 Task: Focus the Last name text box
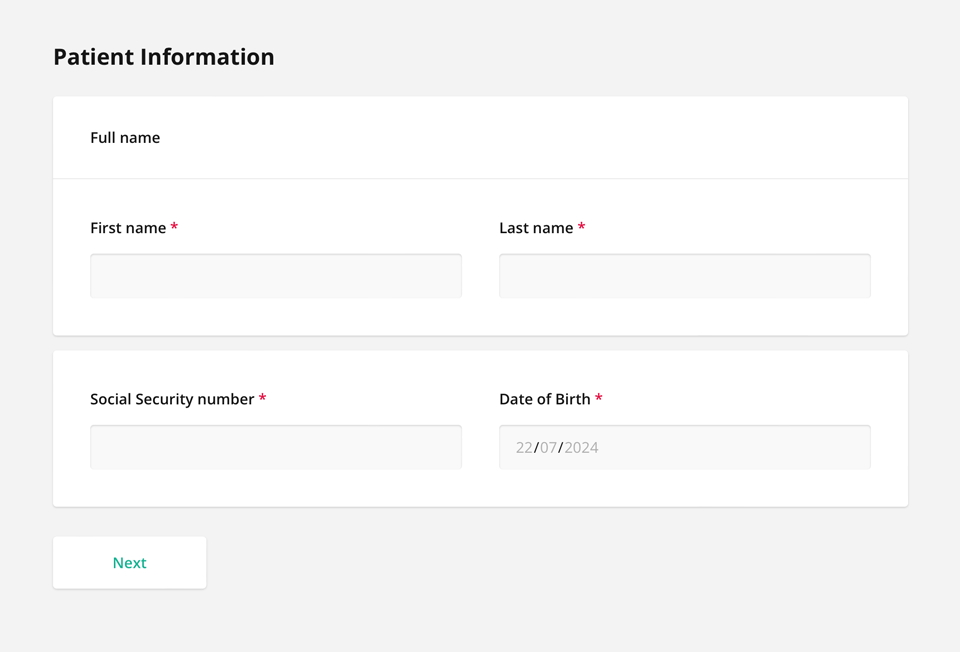(685, 276)
